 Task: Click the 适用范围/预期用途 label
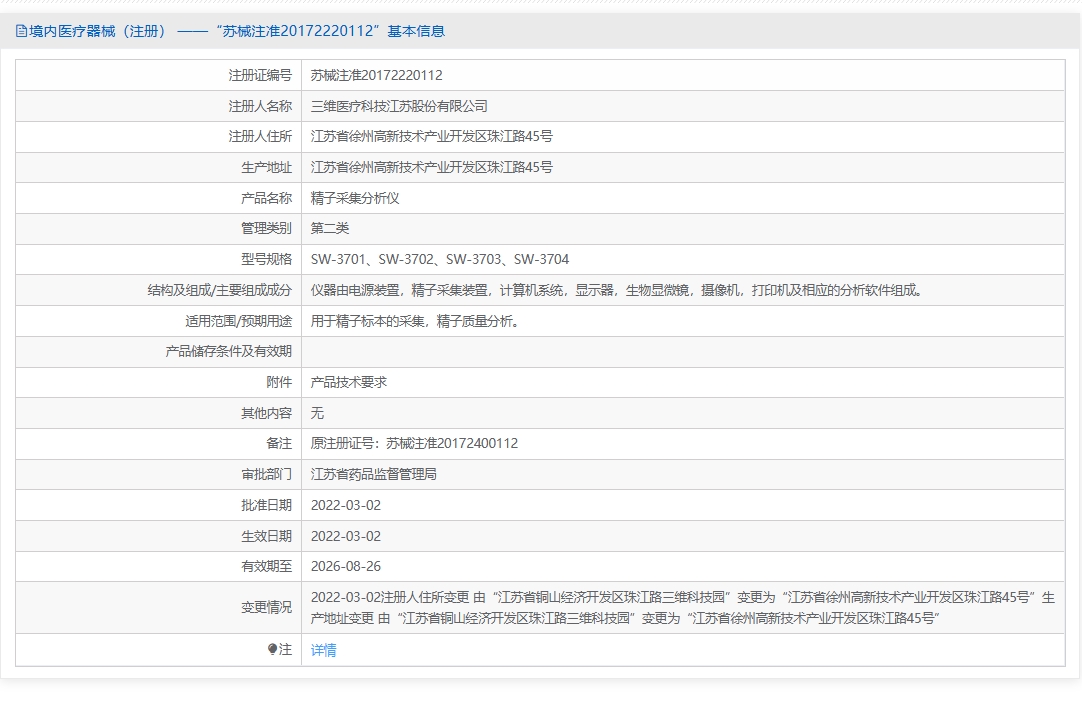click(238, 321)
